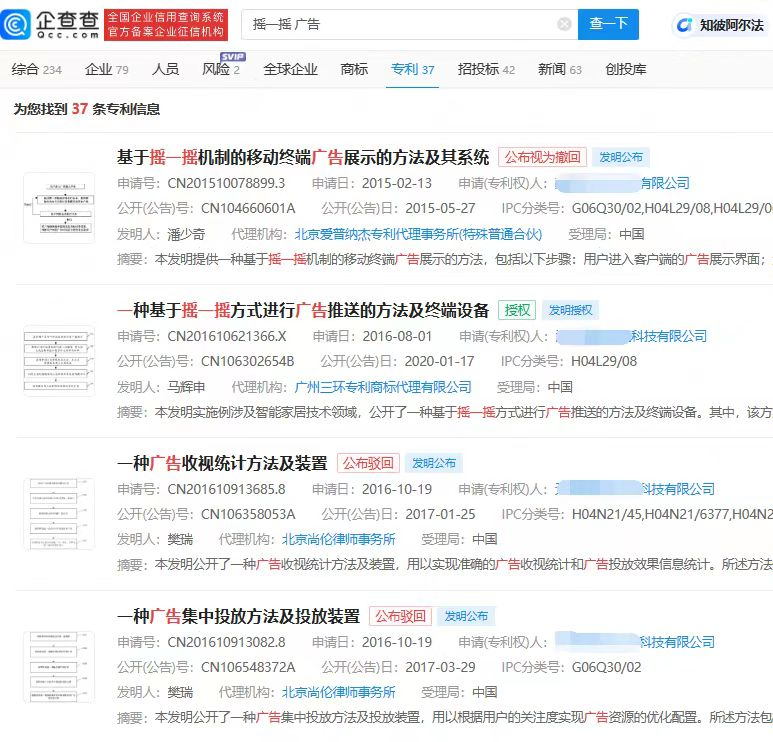
Task: Open the 招投标 42 tab
Action: [486, 70]
